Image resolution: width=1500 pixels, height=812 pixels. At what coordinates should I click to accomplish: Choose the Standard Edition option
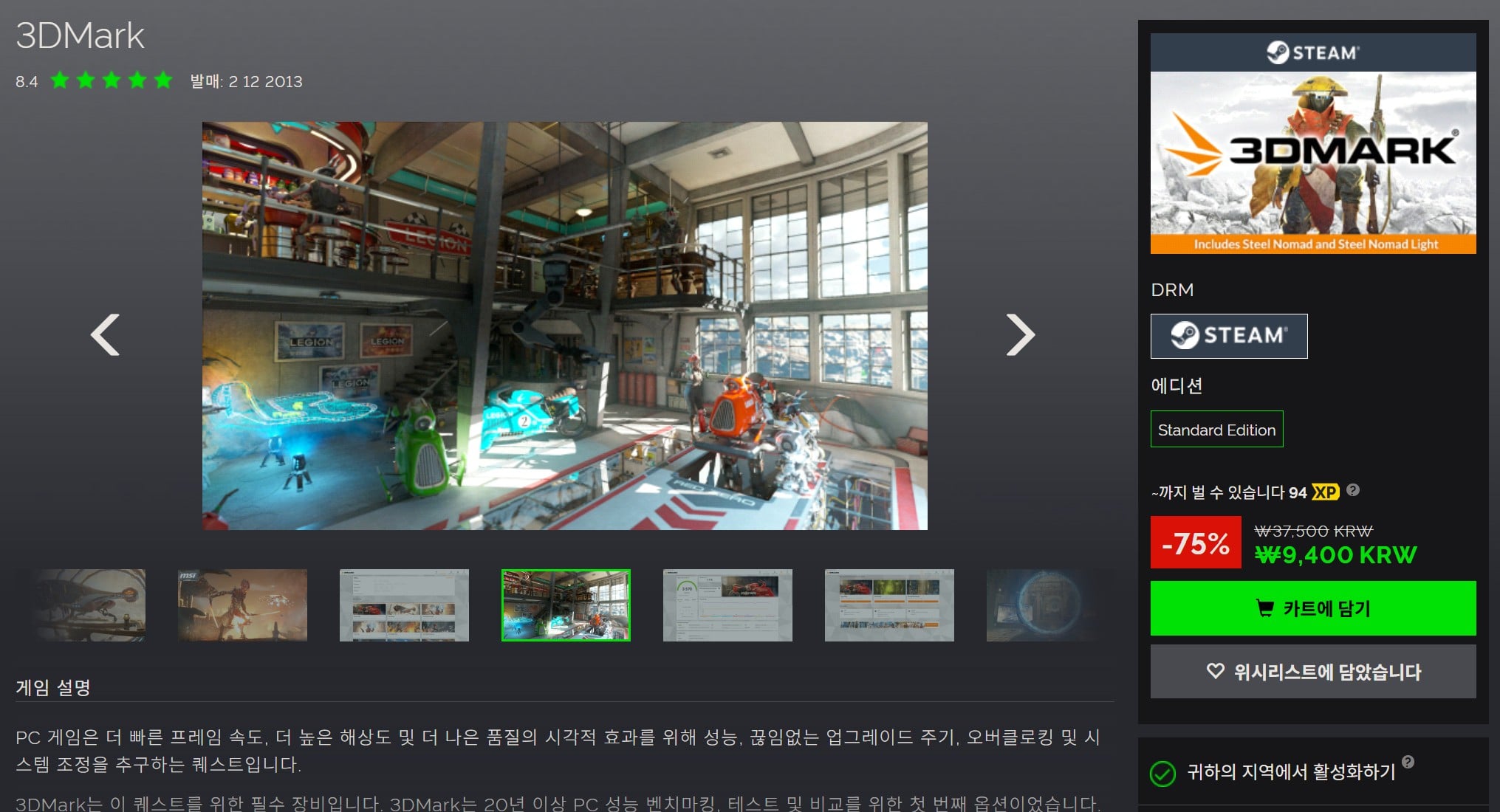[x=1217, y=430]
